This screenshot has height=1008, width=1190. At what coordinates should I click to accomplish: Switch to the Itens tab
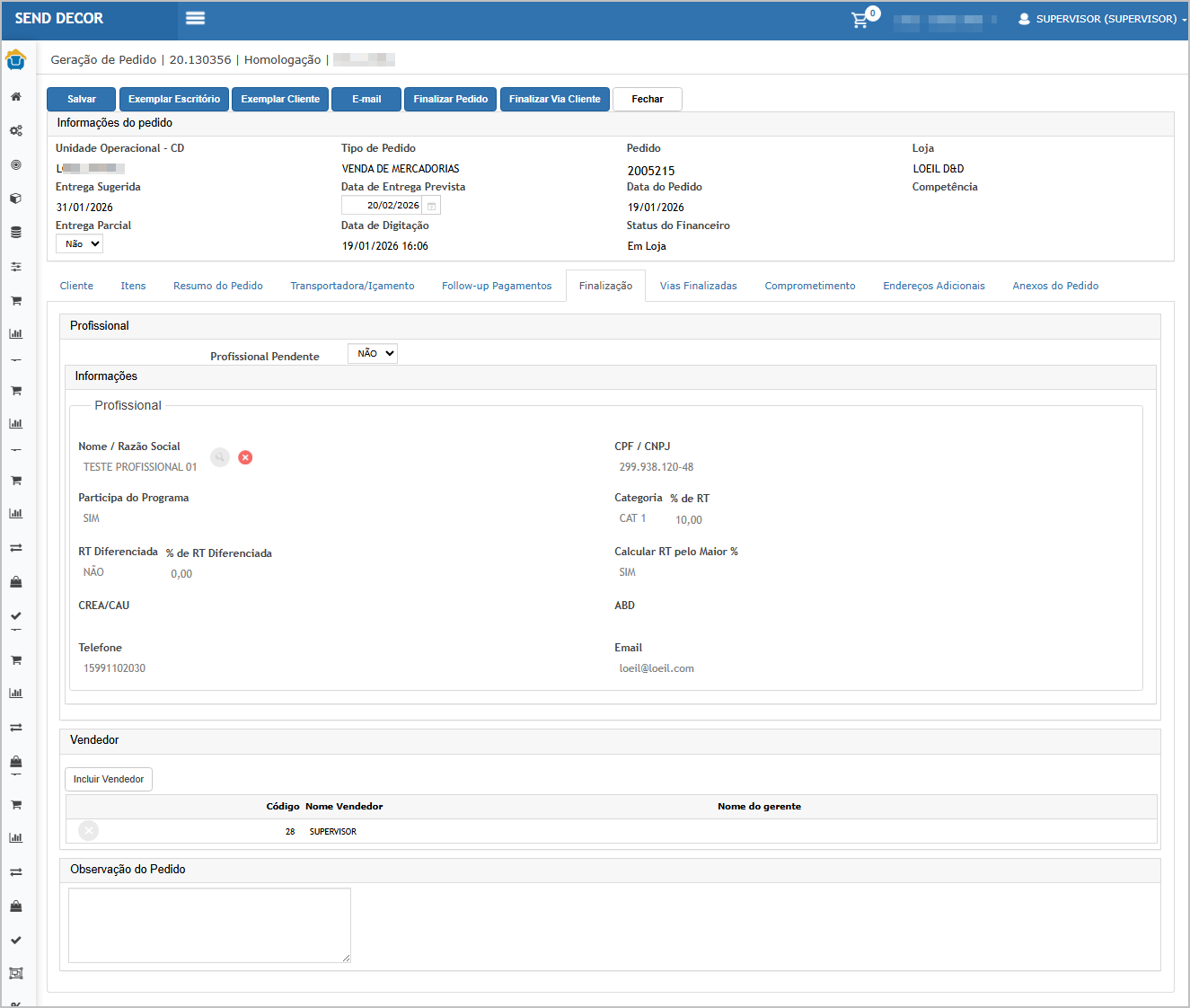(x=133, y=286)
